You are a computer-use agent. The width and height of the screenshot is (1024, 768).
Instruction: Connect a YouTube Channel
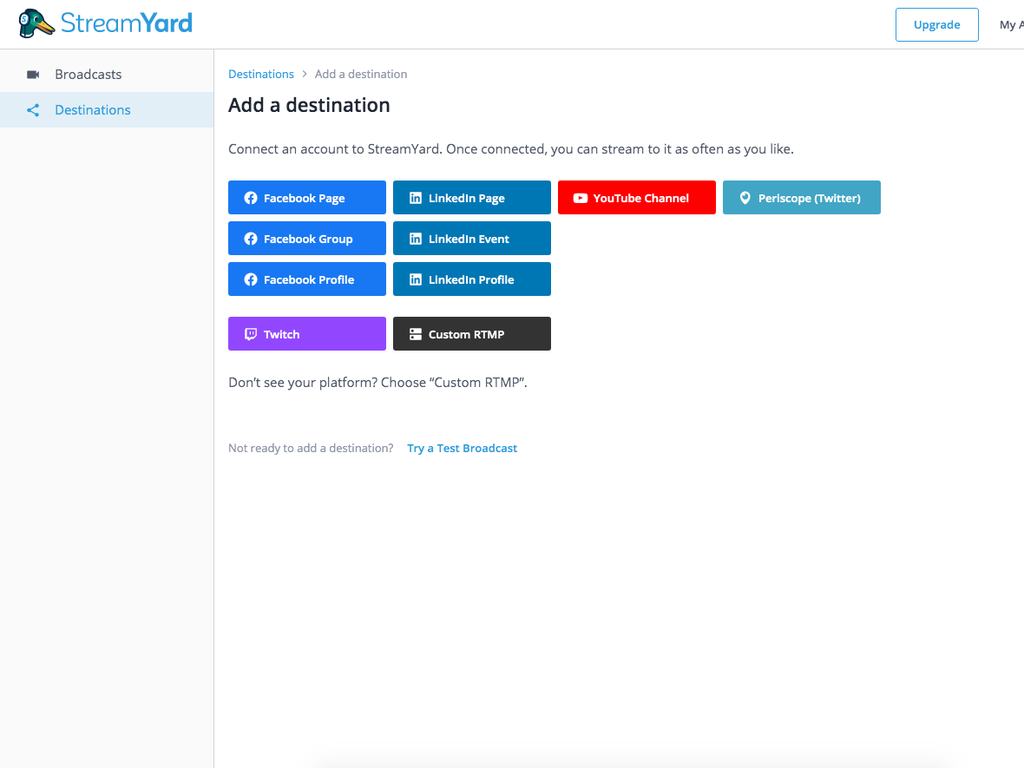(637, 197)
